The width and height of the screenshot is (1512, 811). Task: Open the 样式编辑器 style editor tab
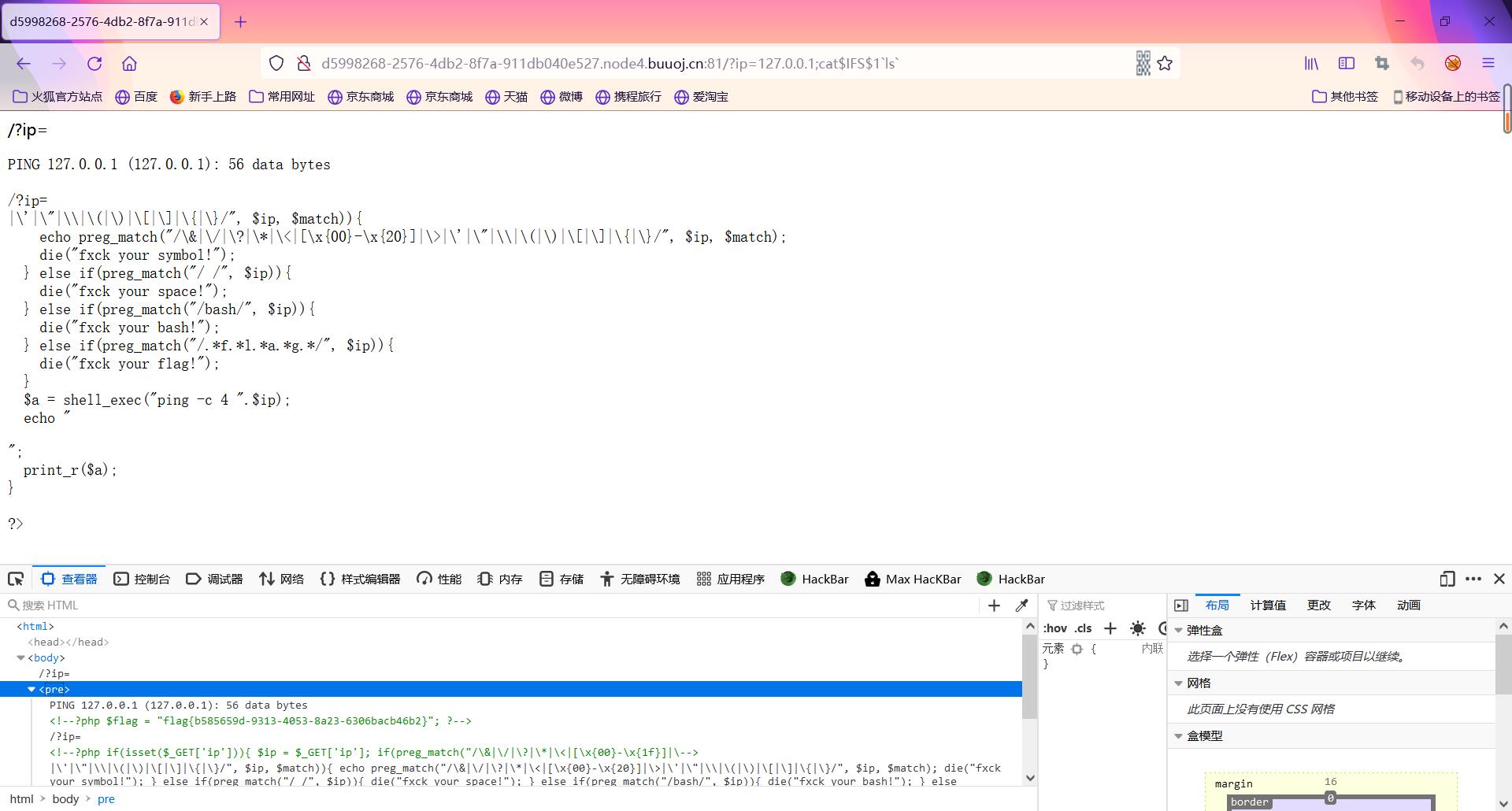pos(360,580)
